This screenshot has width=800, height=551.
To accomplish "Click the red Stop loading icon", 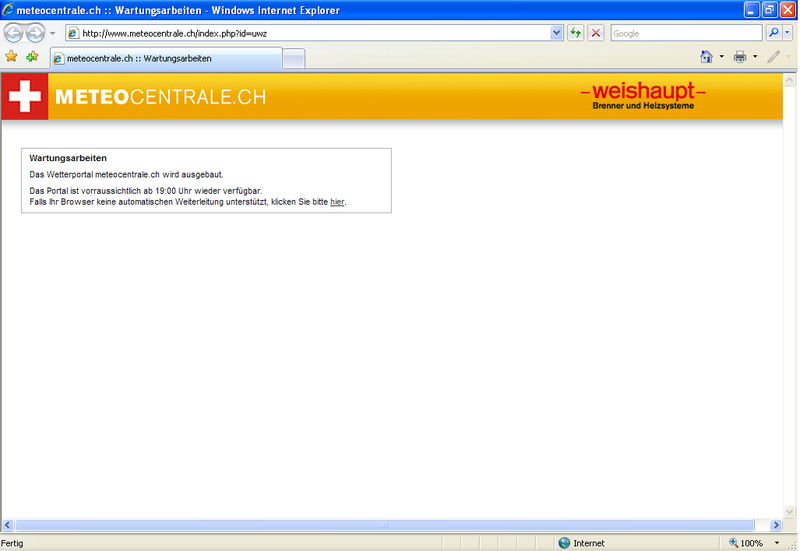I will click(596, 33).
